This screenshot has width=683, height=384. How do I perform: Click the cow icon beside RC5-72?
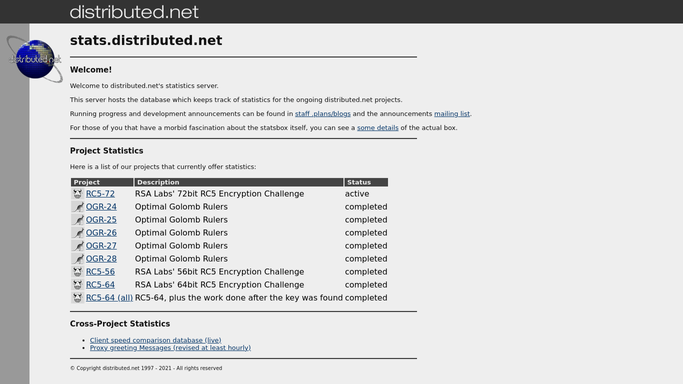tap(78, 194)
